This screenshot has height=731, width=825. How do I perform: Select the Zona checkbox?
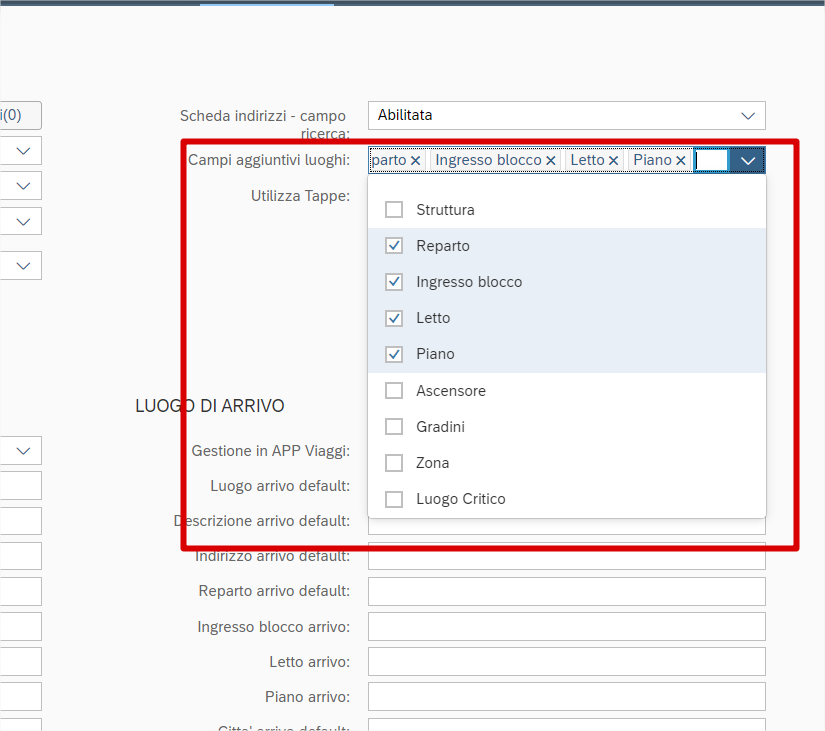[394, 463]
